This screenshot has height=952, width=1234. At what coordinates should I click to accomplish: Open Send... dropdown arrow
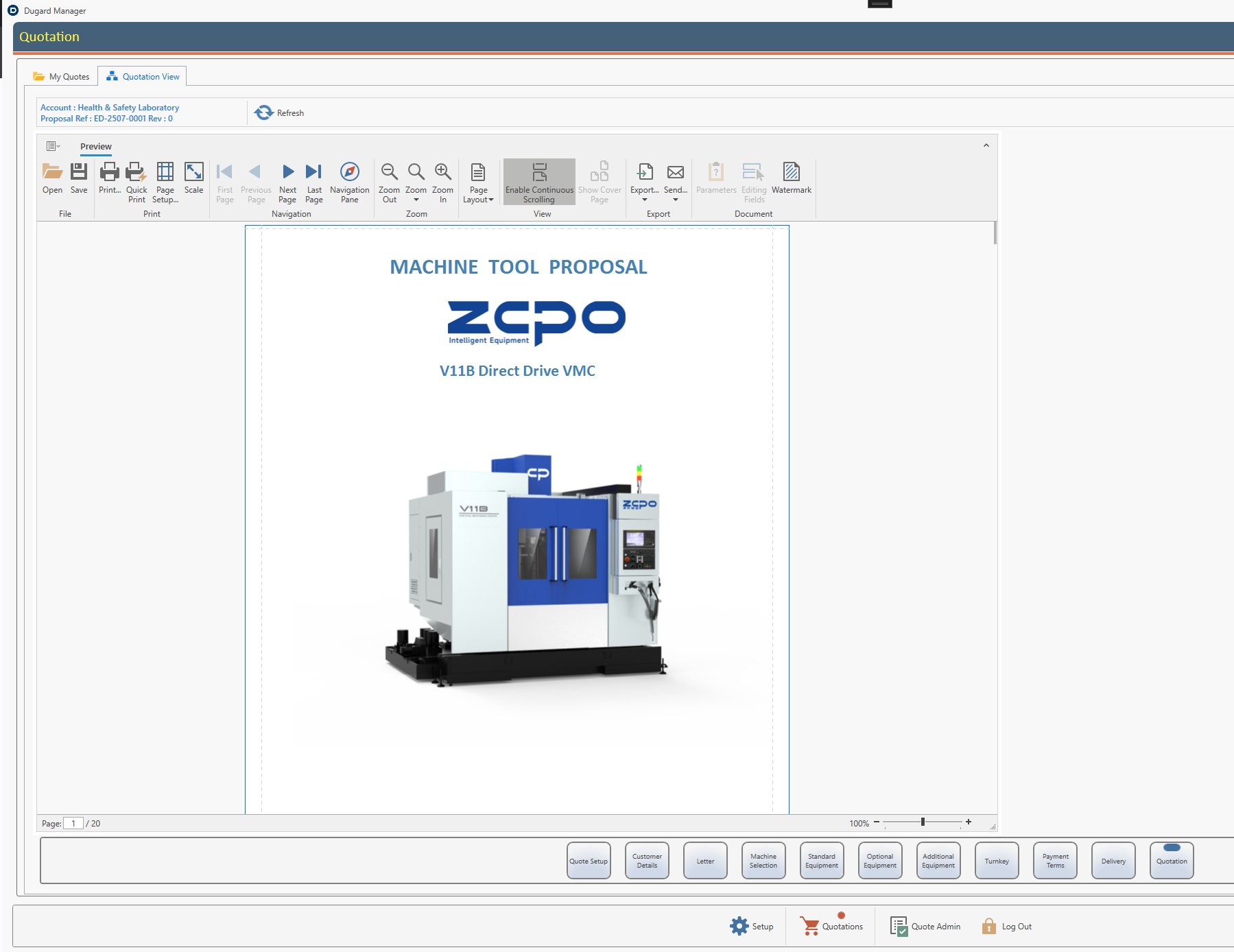676,200
